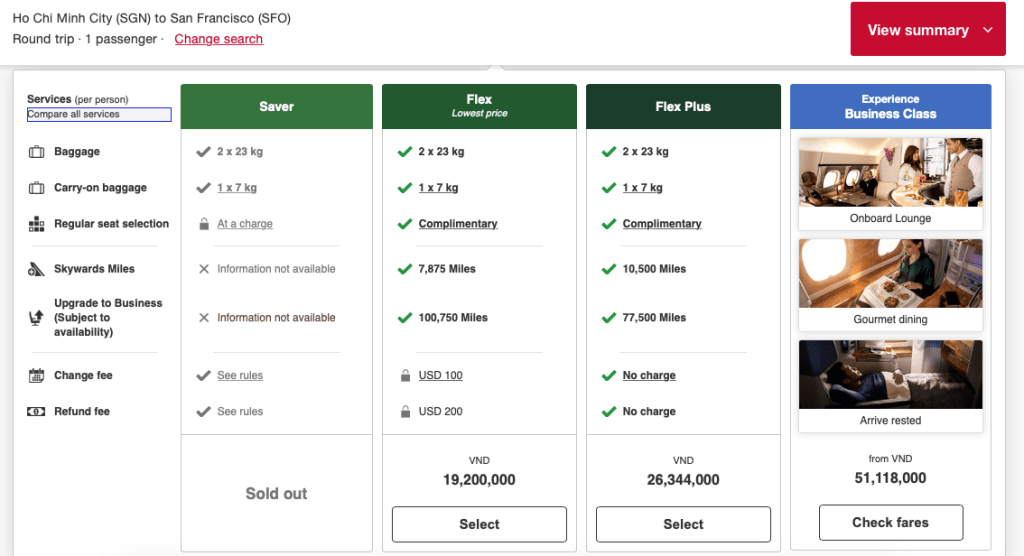Click the Baggage suitcase icon

coord(37,152)
